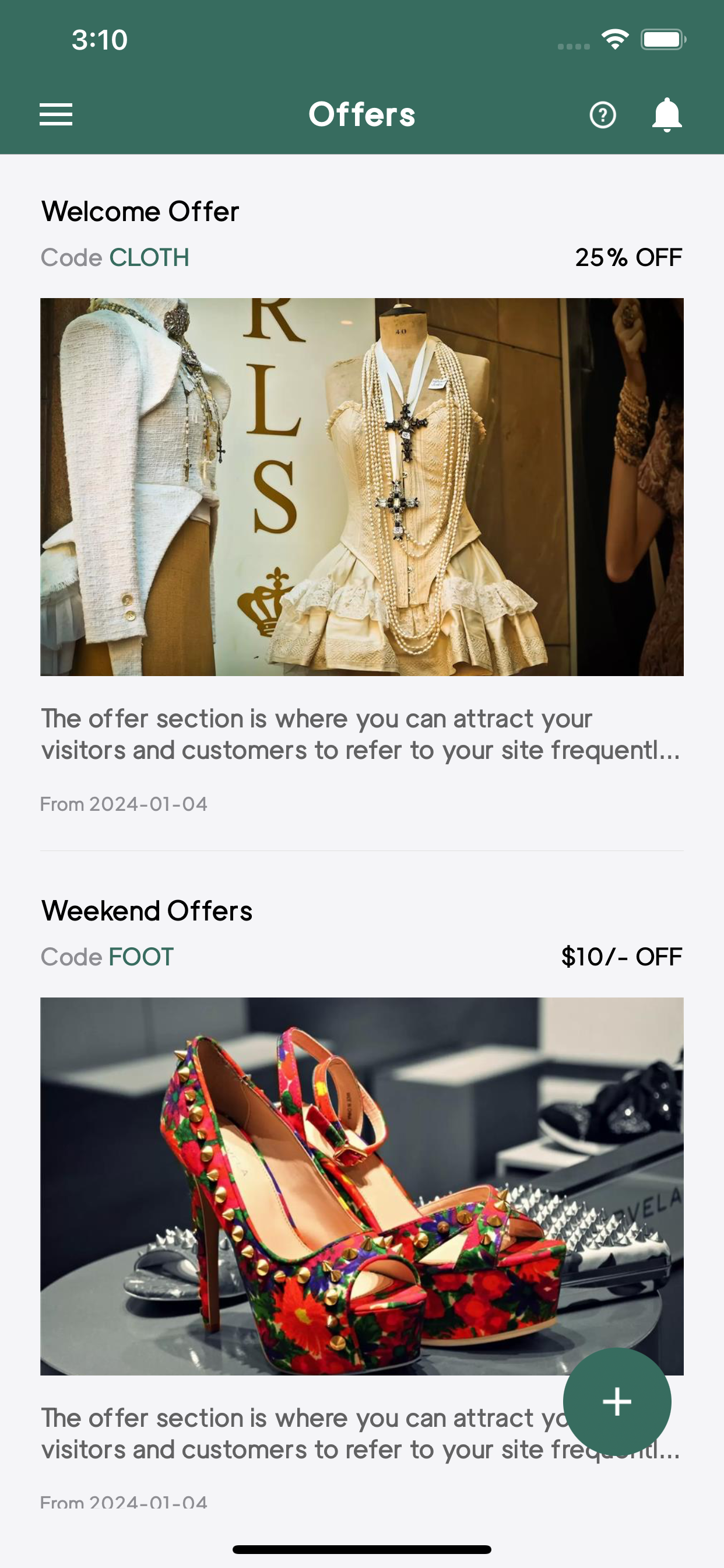View the floral high heels image
The width and height of the screenshot is (724, 1568).
(362, 1186)
